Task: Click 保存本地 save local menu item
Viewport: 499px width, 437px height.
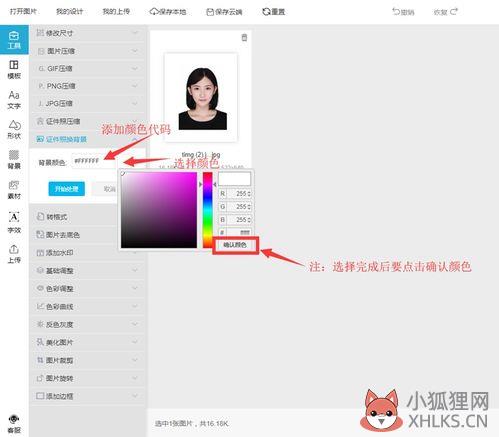Action: tap(168, 12)
